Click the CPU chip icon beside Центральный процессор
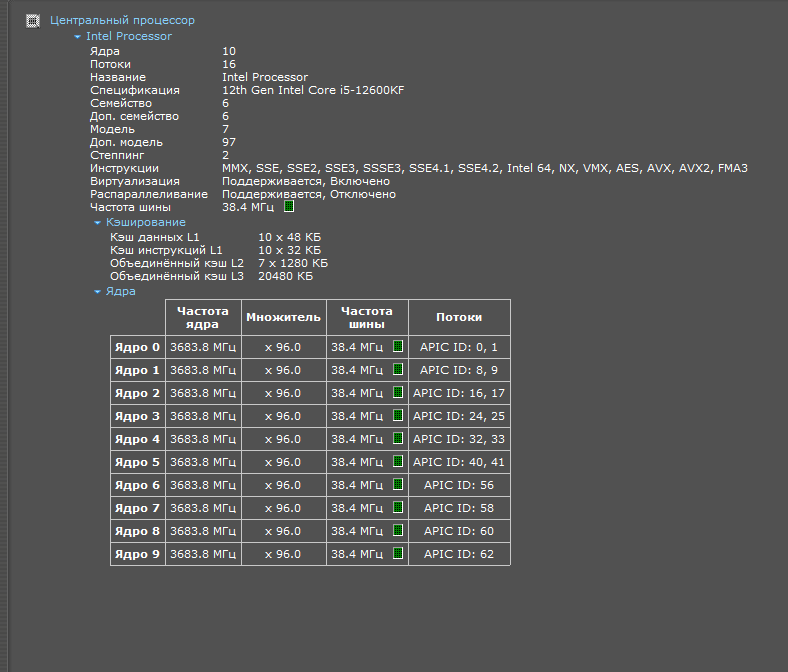 [32, 20]
